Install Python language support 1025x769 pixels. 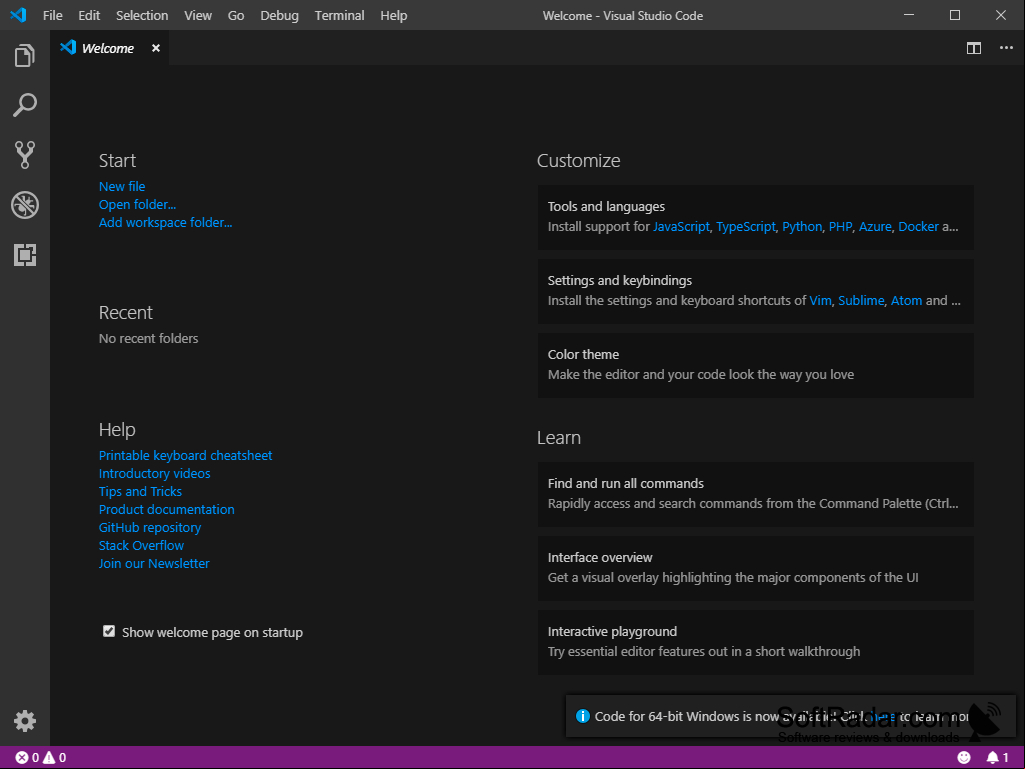pyautogui.click(x=802, y=226)
